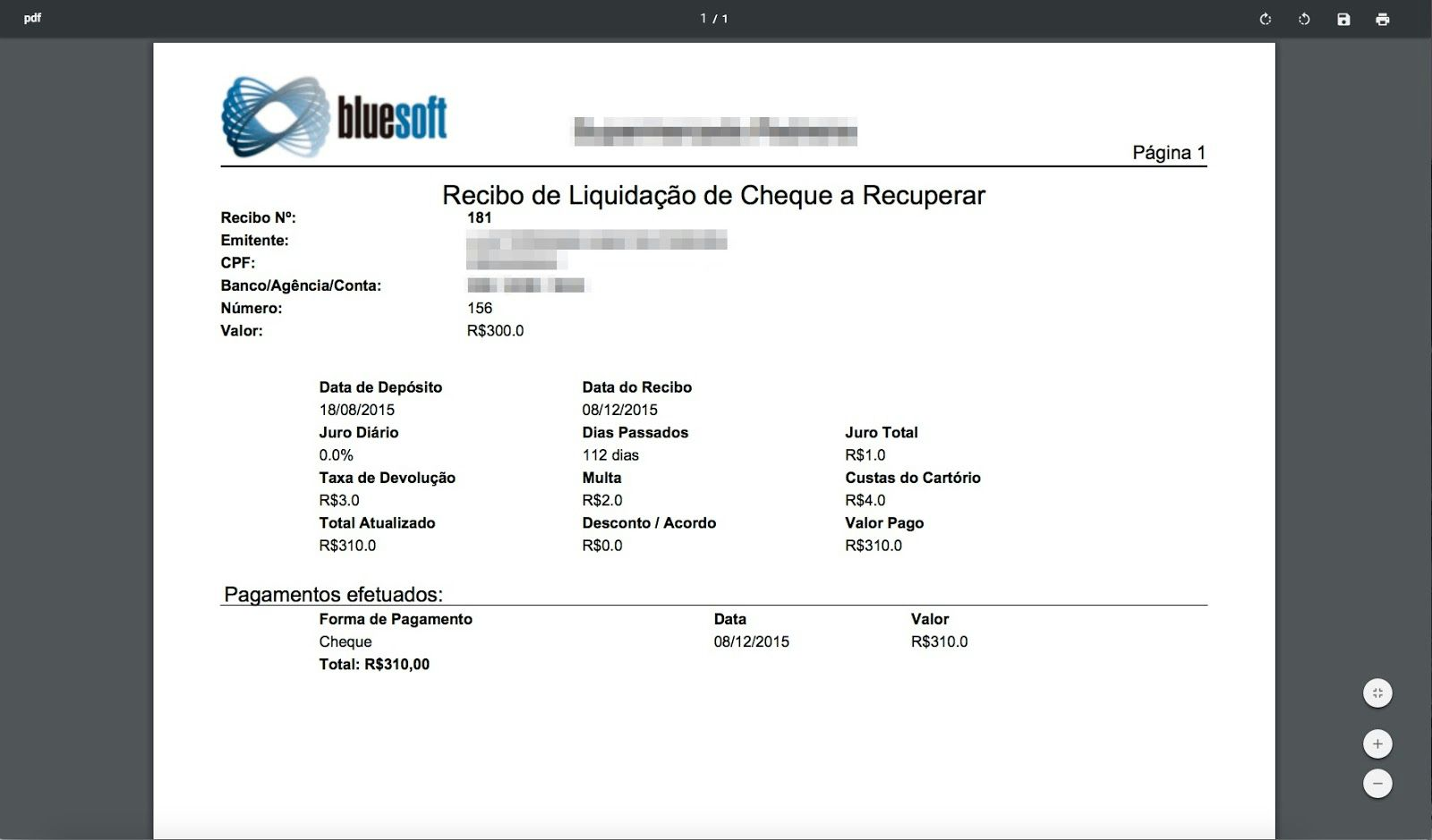
Task: Click the cheque number 156
Action: point(480,308)
